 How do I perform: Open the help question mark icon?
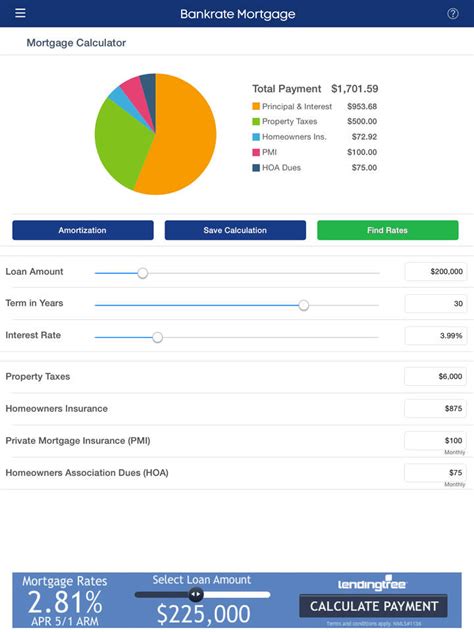(453, 14)
